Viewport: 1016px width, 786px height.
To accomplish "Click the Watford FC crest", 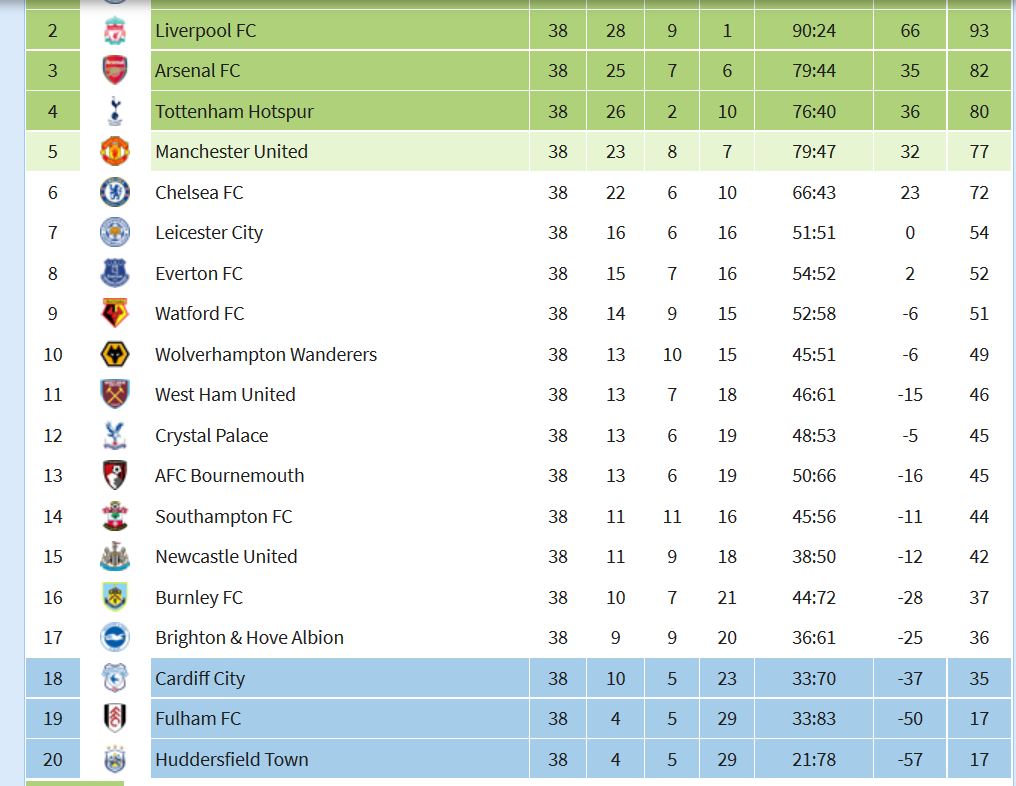I will coord(115,313).
